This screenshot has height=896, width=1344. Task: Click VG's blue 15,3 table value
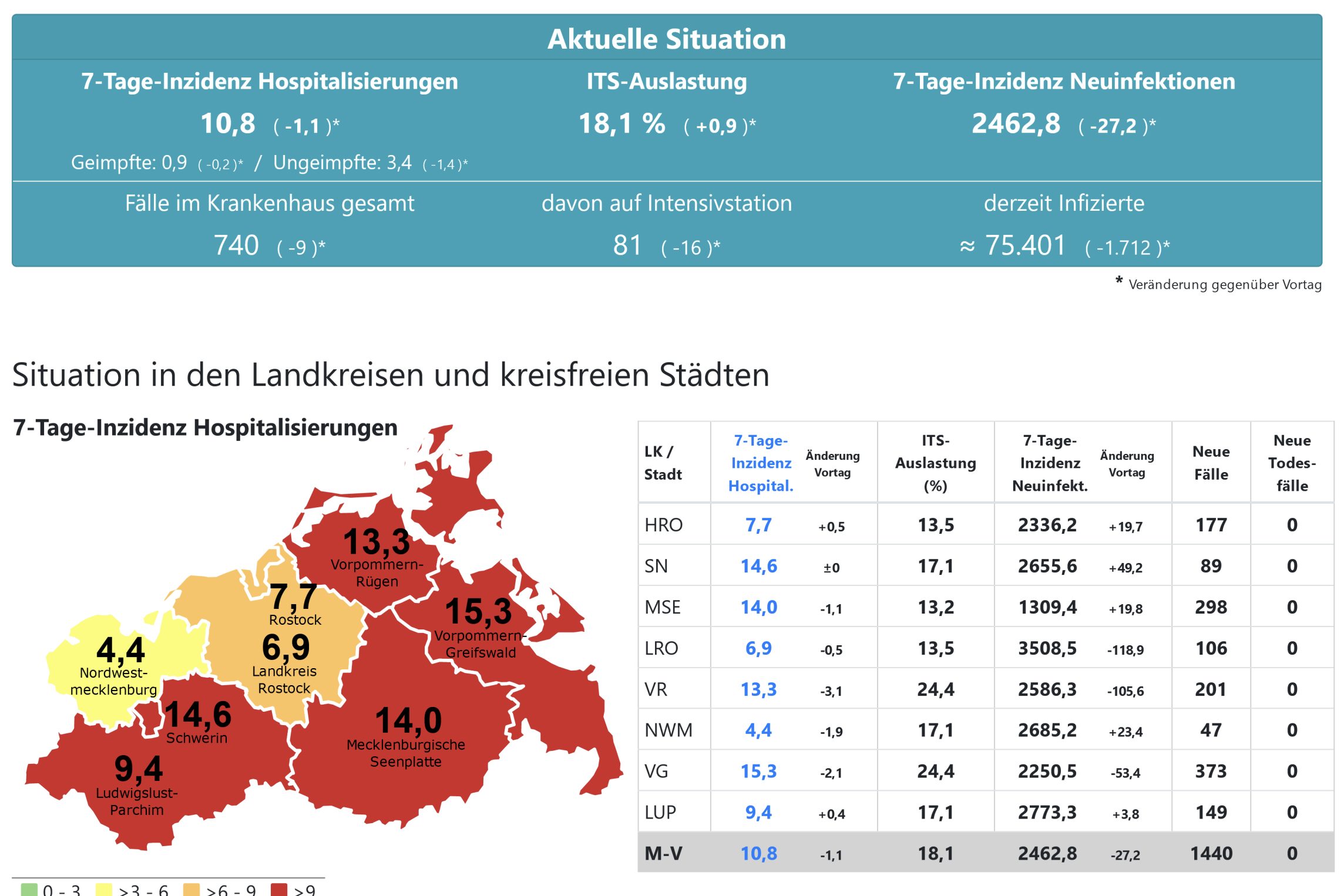pos(758,771)
